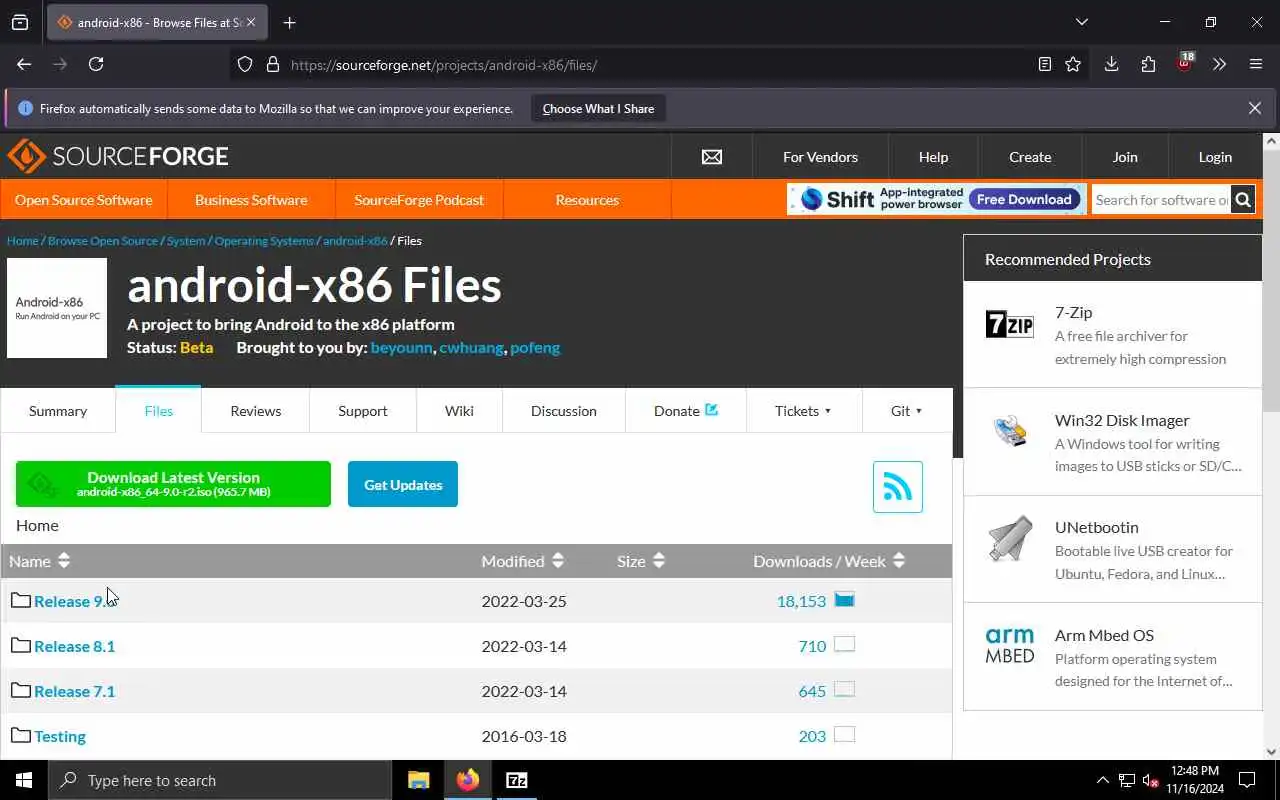Screen dimensions: 1280x800
Task: Dismiss the Mozilla data notification bar
Action: pyautogui.click(x=1255, y=108)
